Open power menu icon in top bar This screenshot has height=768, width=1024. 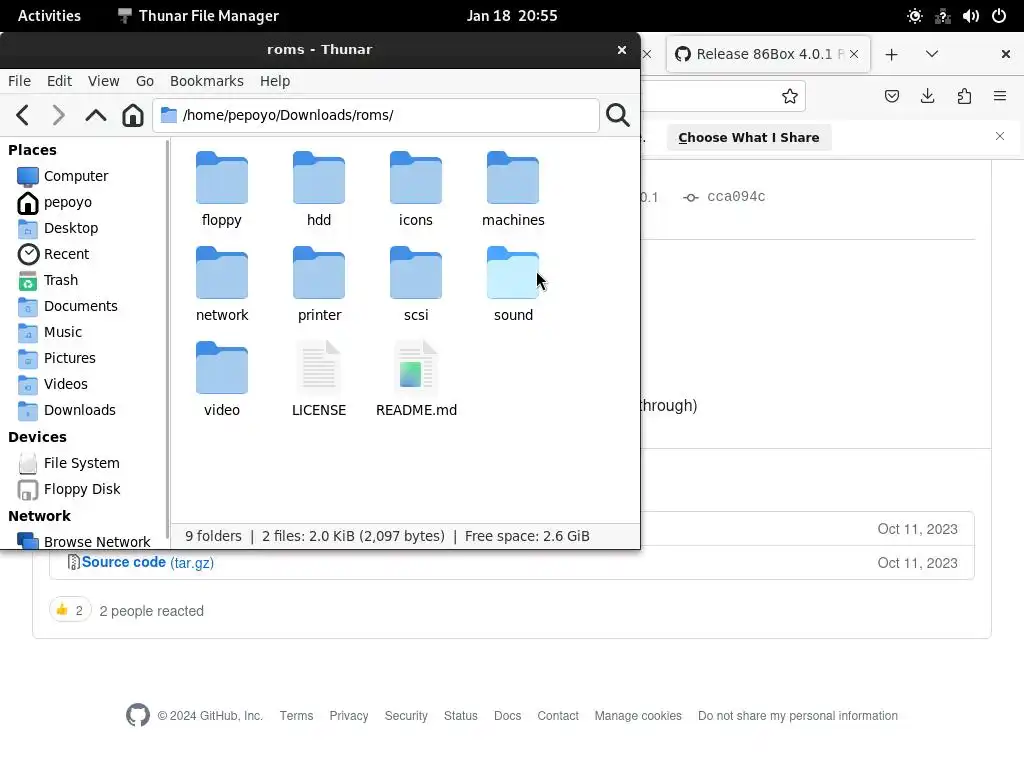pos(999,16)
